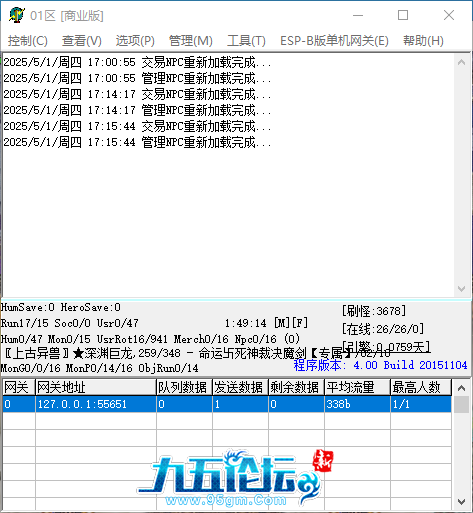Click log scrollbar up arrow
473x513 pixels.
[461, 62]
